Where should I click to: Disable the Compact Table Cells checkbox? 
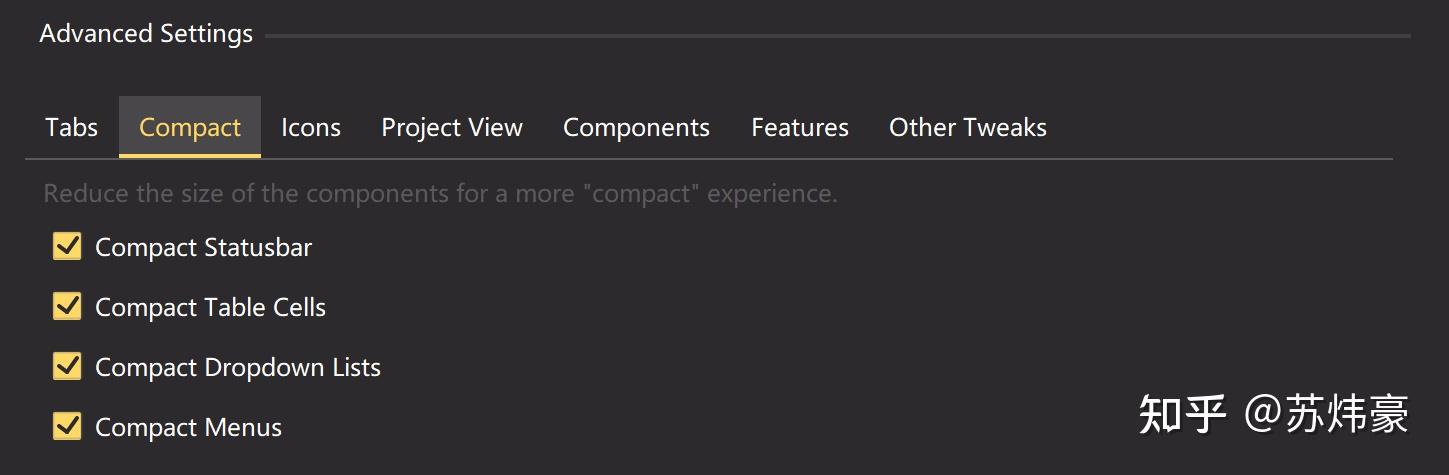[67, 307]
